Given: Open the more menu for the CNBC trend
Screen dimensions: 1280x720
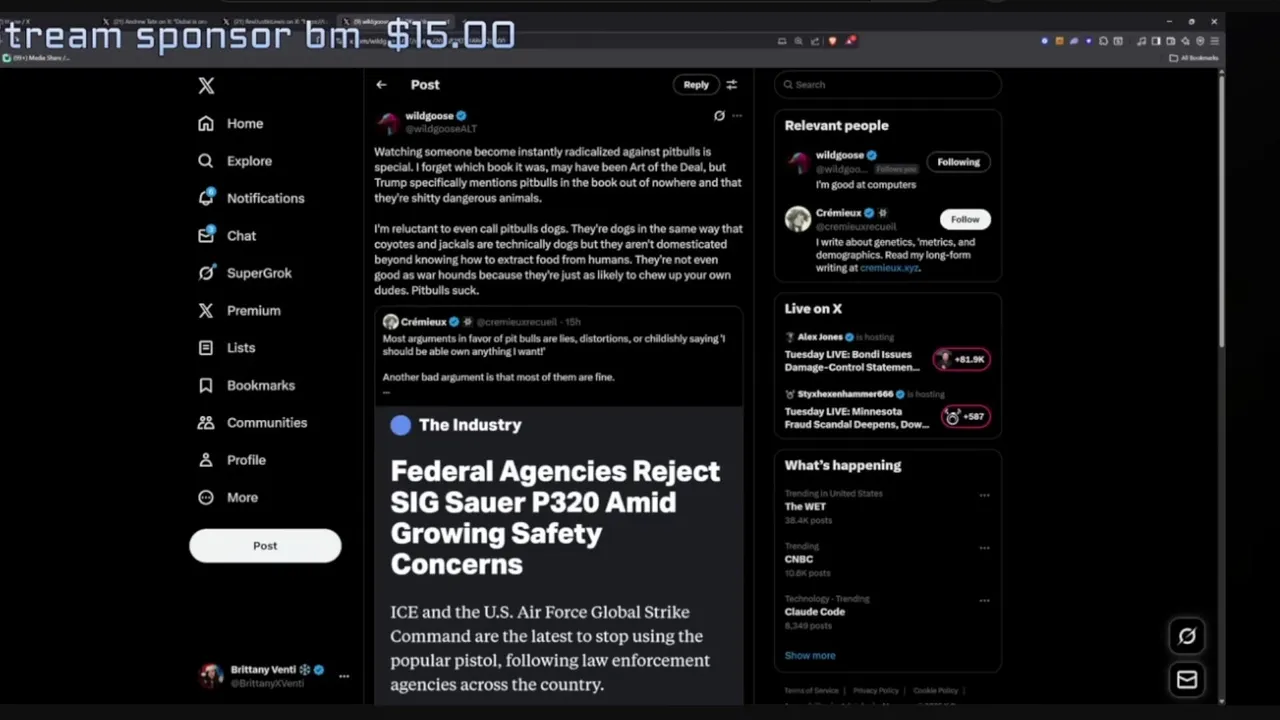Looking at the screenshot, I should pos(984,548).
